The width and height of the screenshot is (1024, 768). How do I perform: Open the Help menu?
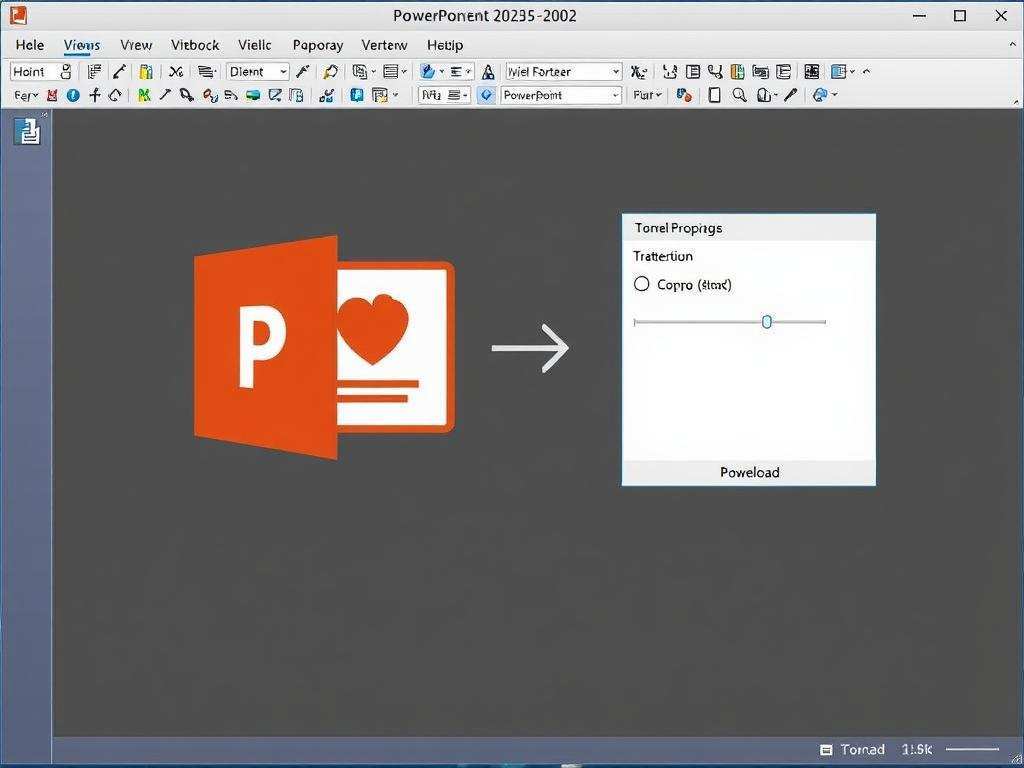click(x=444, y=45)
